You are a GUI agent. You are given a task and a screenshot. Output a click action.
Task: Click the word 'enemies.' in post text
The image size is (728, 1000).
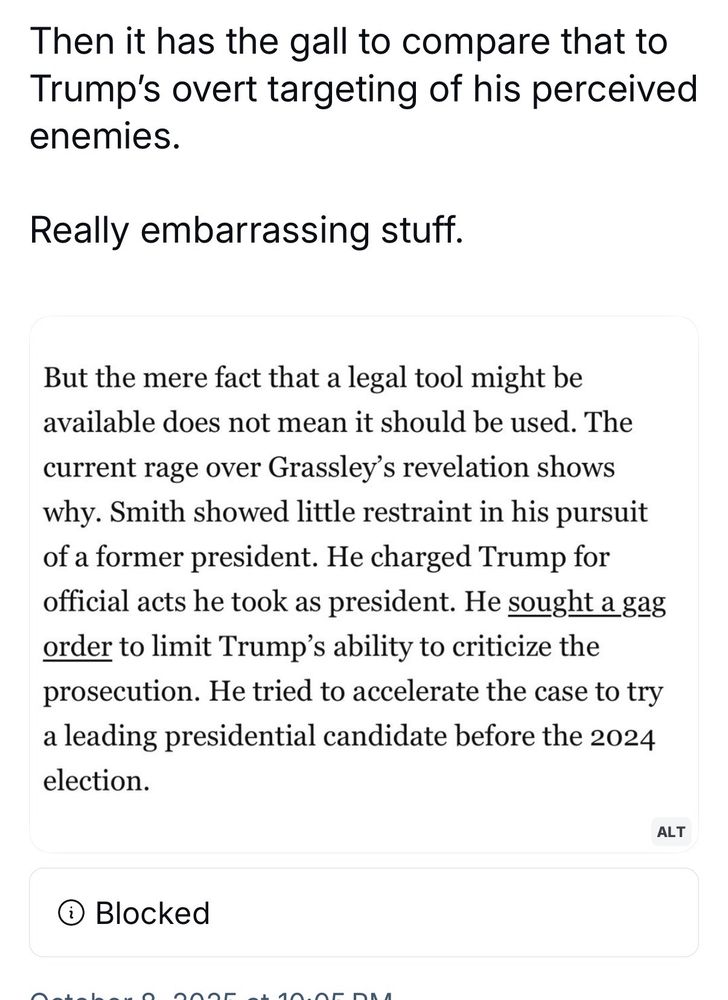[105, 136]
